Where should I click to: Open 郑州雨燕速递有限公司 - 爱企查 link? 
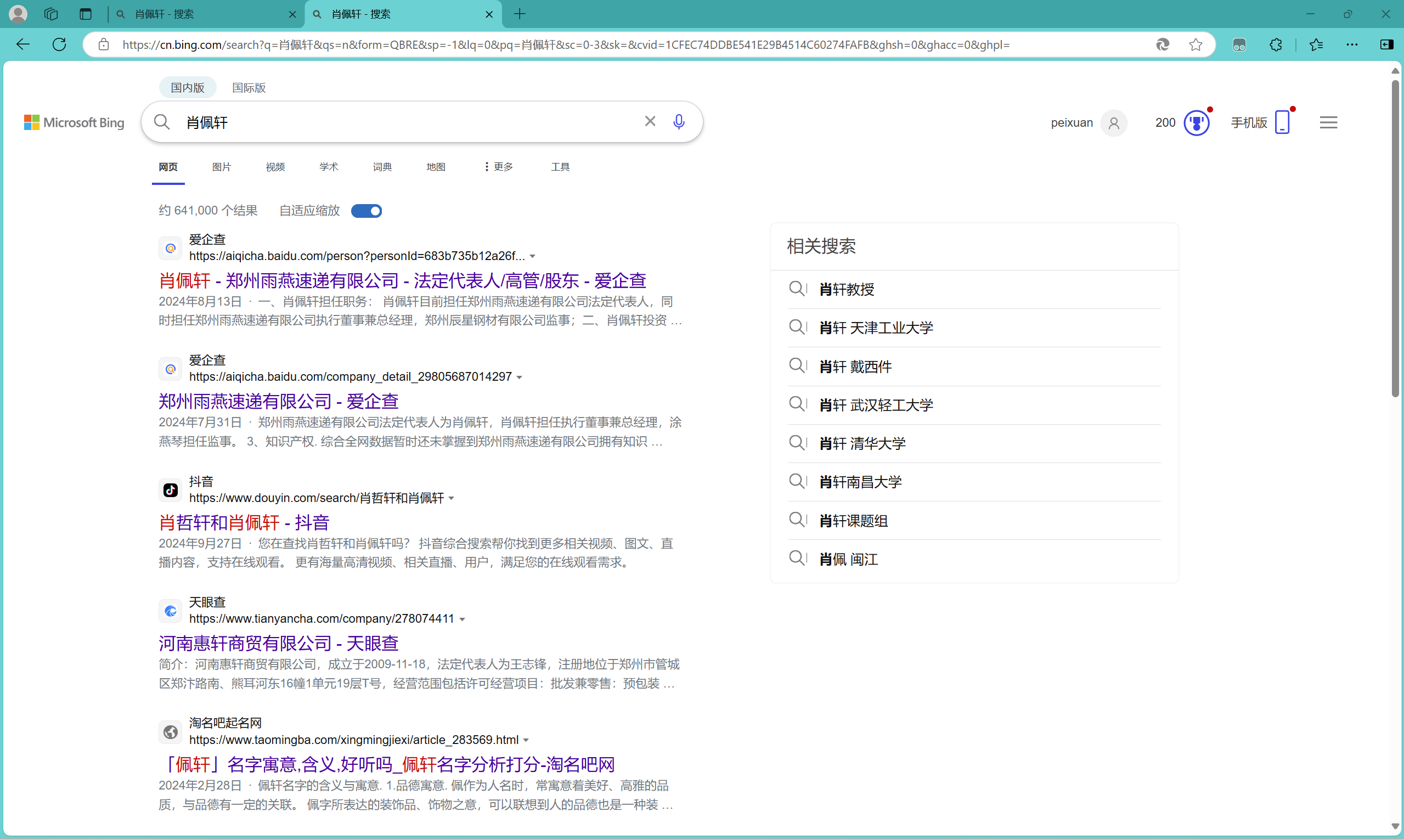[278, 401]
